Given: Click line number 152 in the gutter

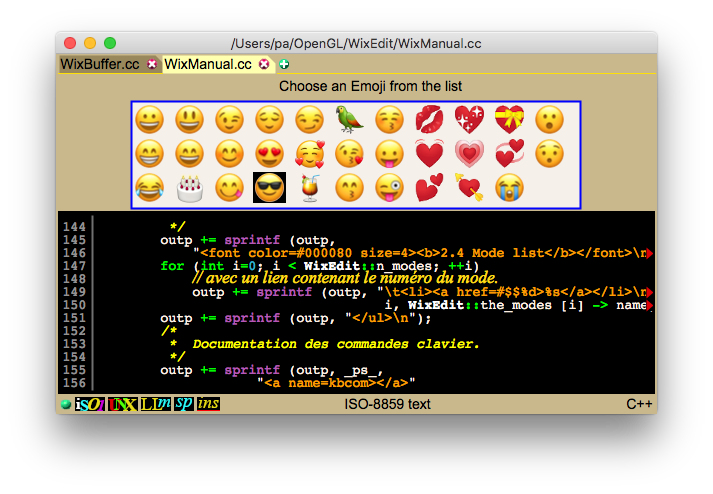Looking at the screenshot, I should point(74,331).
